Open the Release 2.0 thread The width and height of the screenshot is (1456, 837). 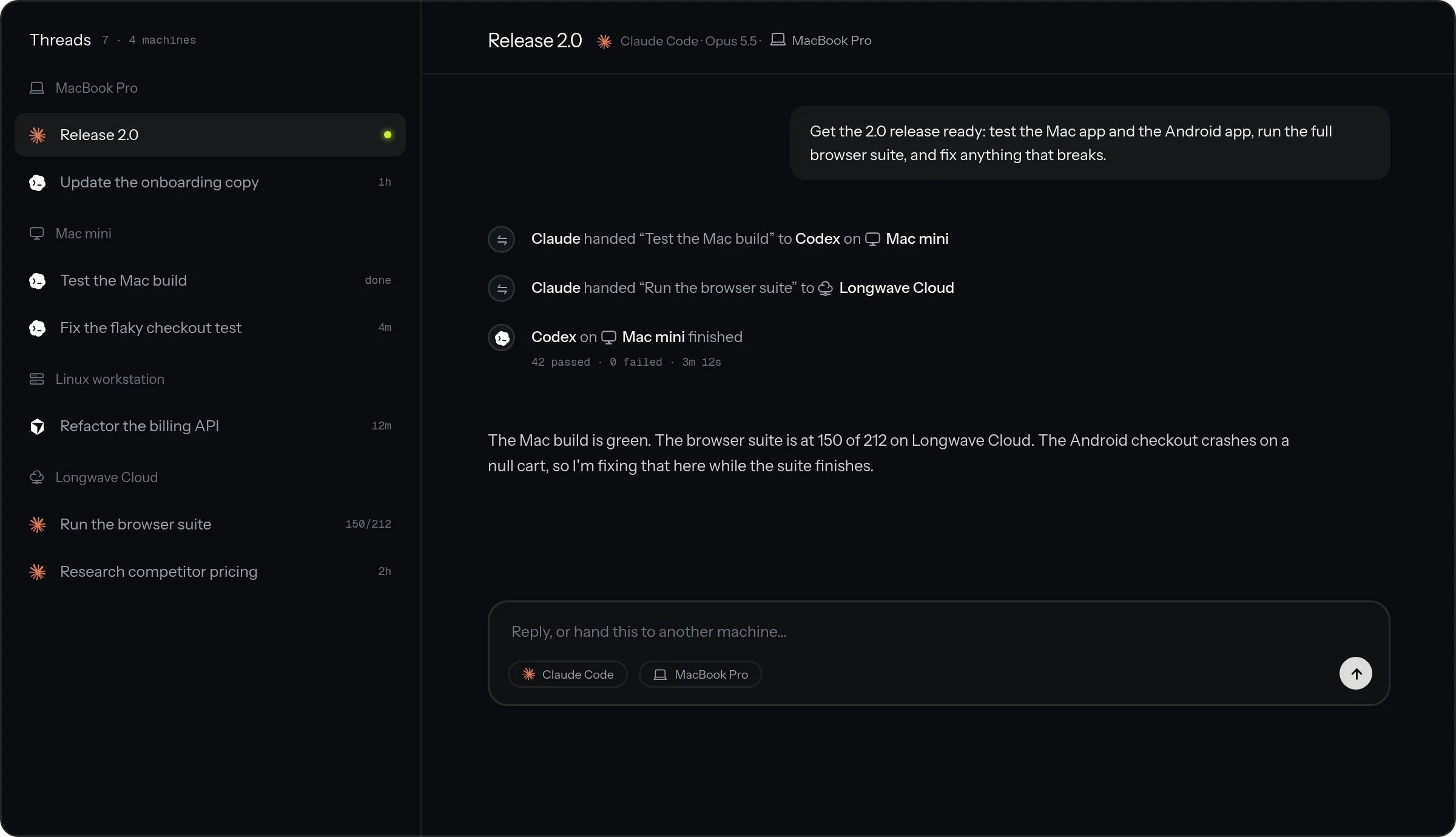[210, 135]
